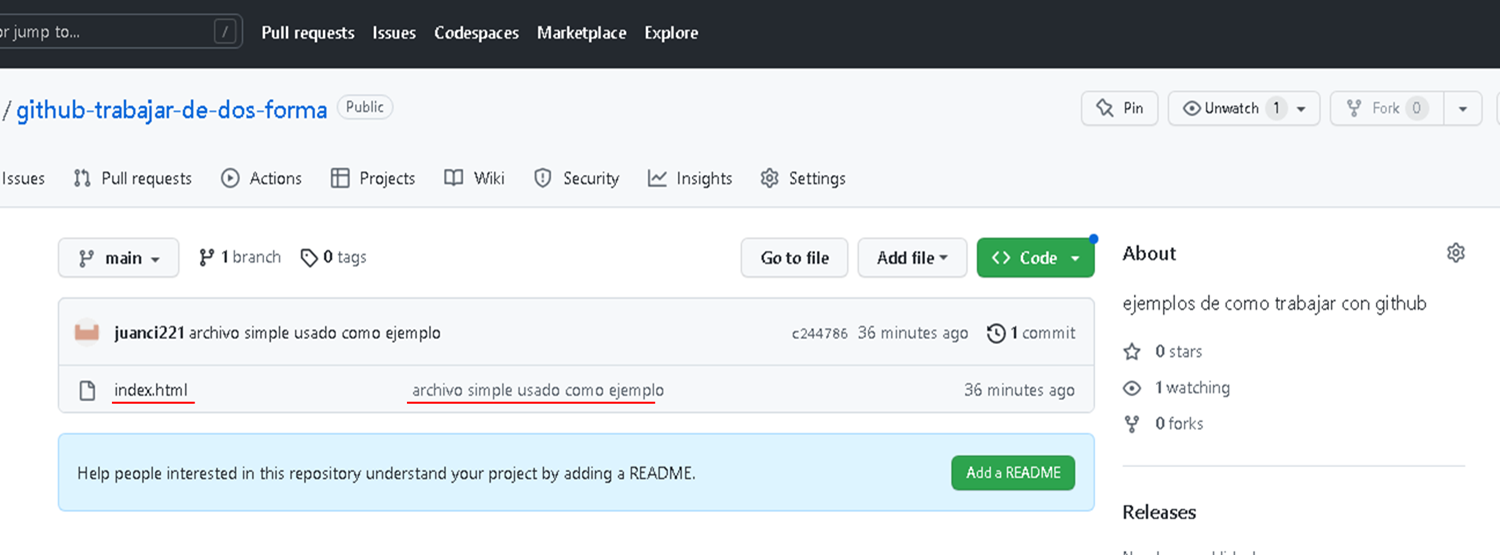The height and width of the screenshot is (555, 1500).
Task: Click the Unwatch count badge showing 1
Action: point(1275,108)
